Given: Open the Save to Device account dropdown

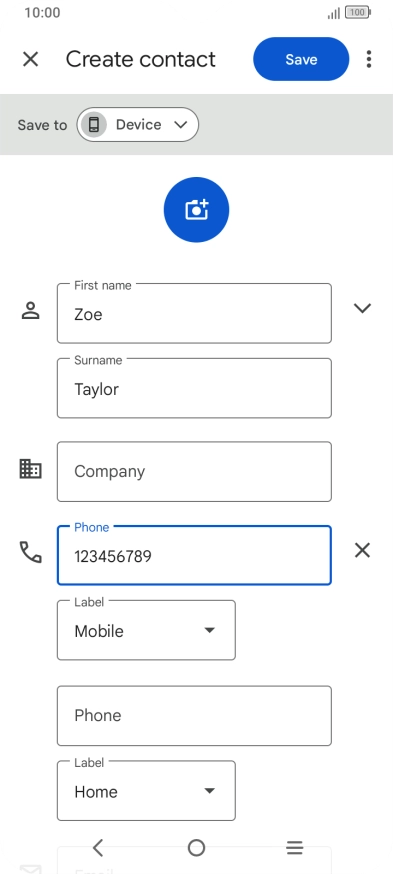Looking at the screenshot, I should pyautogui.click(x=138, y=124).
